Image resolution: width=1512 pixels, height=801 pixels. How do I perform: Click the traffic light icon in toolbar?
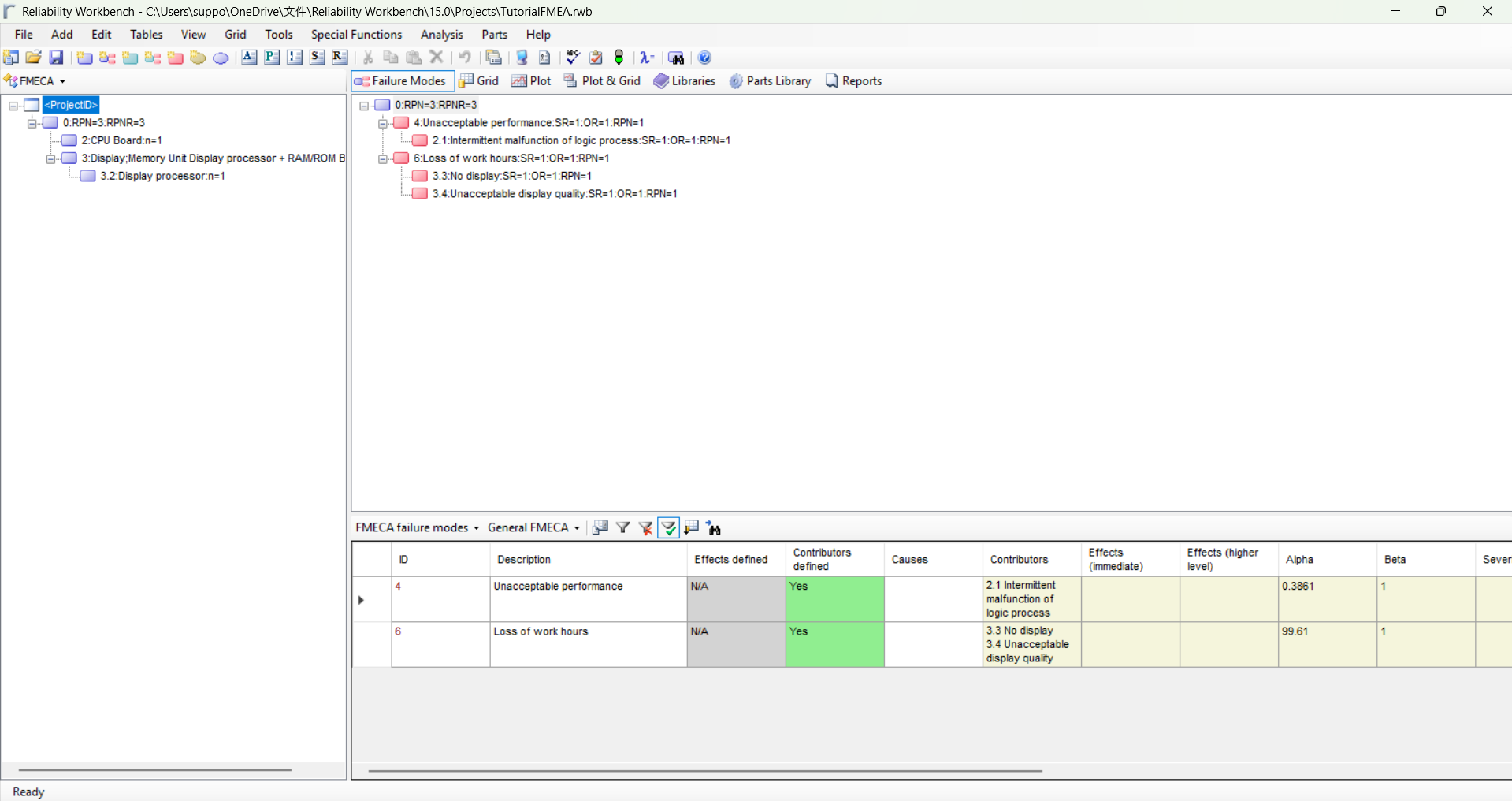tap(619, 58)
